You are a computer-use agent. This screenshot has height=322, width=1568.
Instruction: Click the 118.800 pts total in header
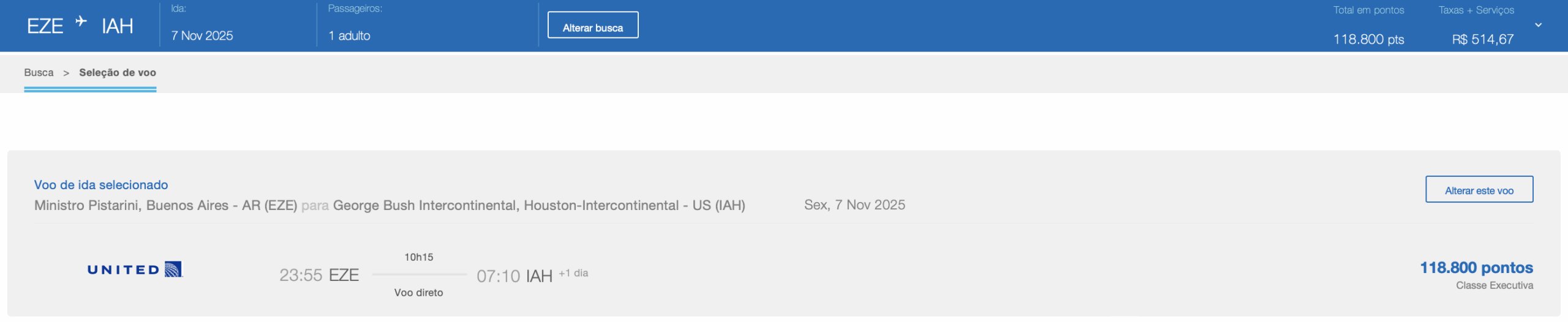pyautogui.click(x=1368, y=40)
